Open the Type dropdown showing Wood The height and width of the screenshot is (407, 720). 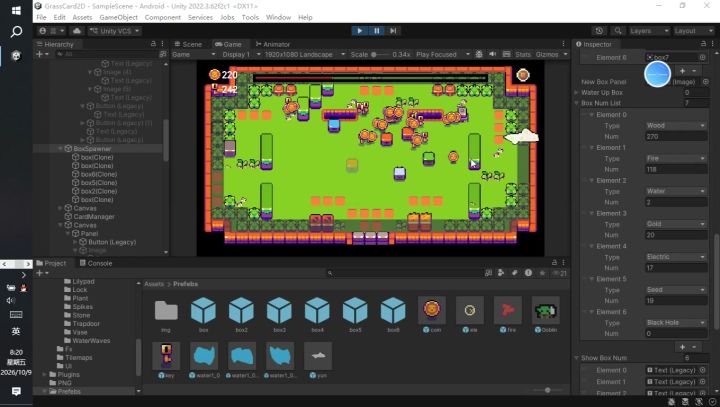(x=676, y=125)
